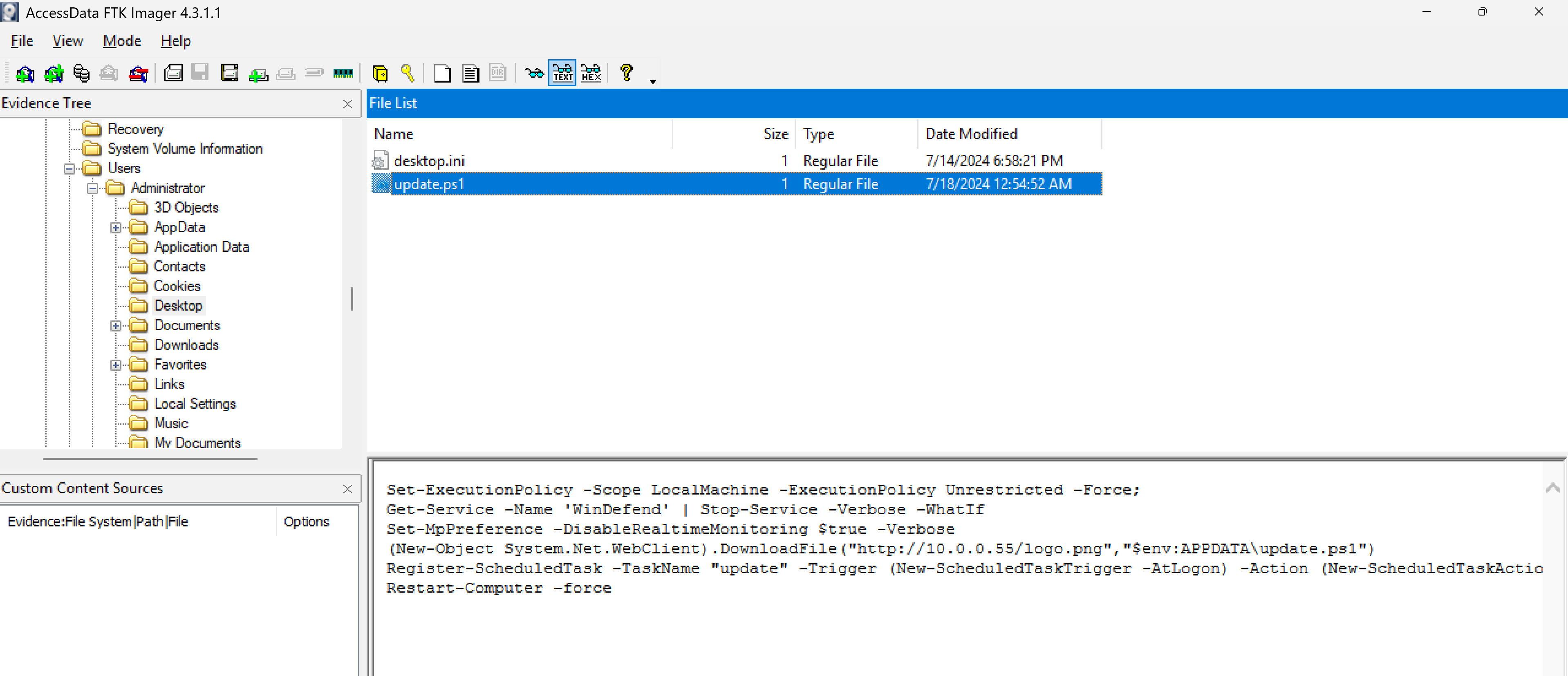1568x676 pixels.
Task: Click the Add Evidence Item toolbar icon
Action: [x=25, y=74]
